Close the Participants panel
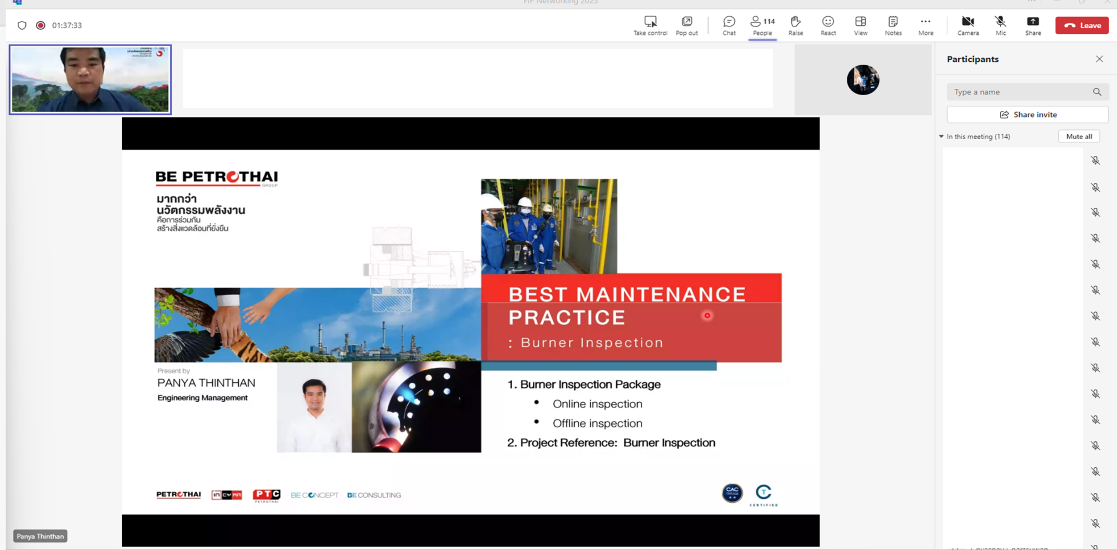 1099,59
